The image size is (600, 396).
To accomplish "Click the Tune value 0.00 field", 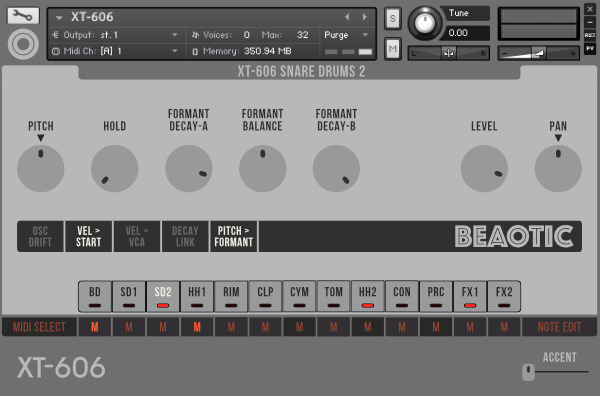I will pyautogui.click(x=465, y=33).
